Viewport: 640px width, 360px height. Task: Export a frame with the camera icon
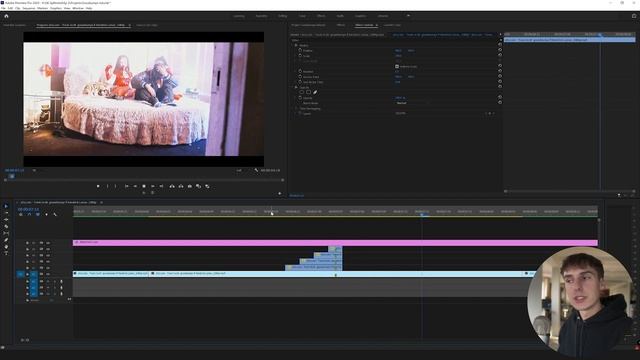tap(190, 186)
